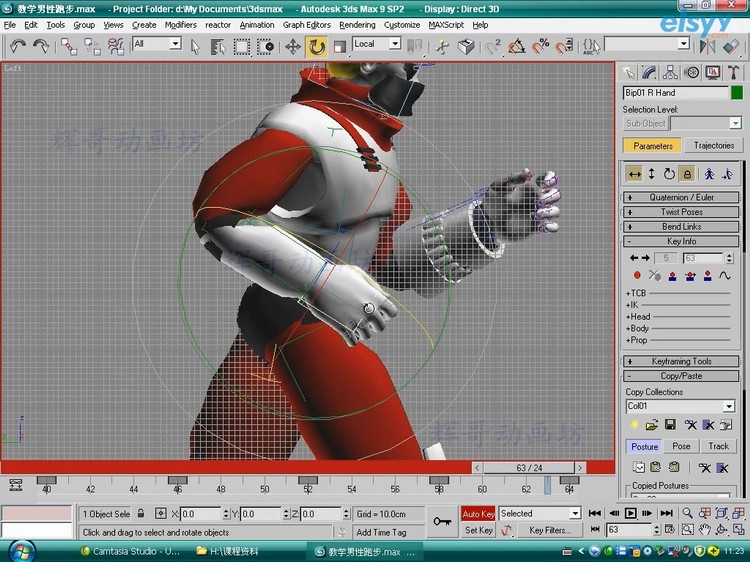
Task: Activate the Select and Rotate tool
Action: tap(316, 46)
